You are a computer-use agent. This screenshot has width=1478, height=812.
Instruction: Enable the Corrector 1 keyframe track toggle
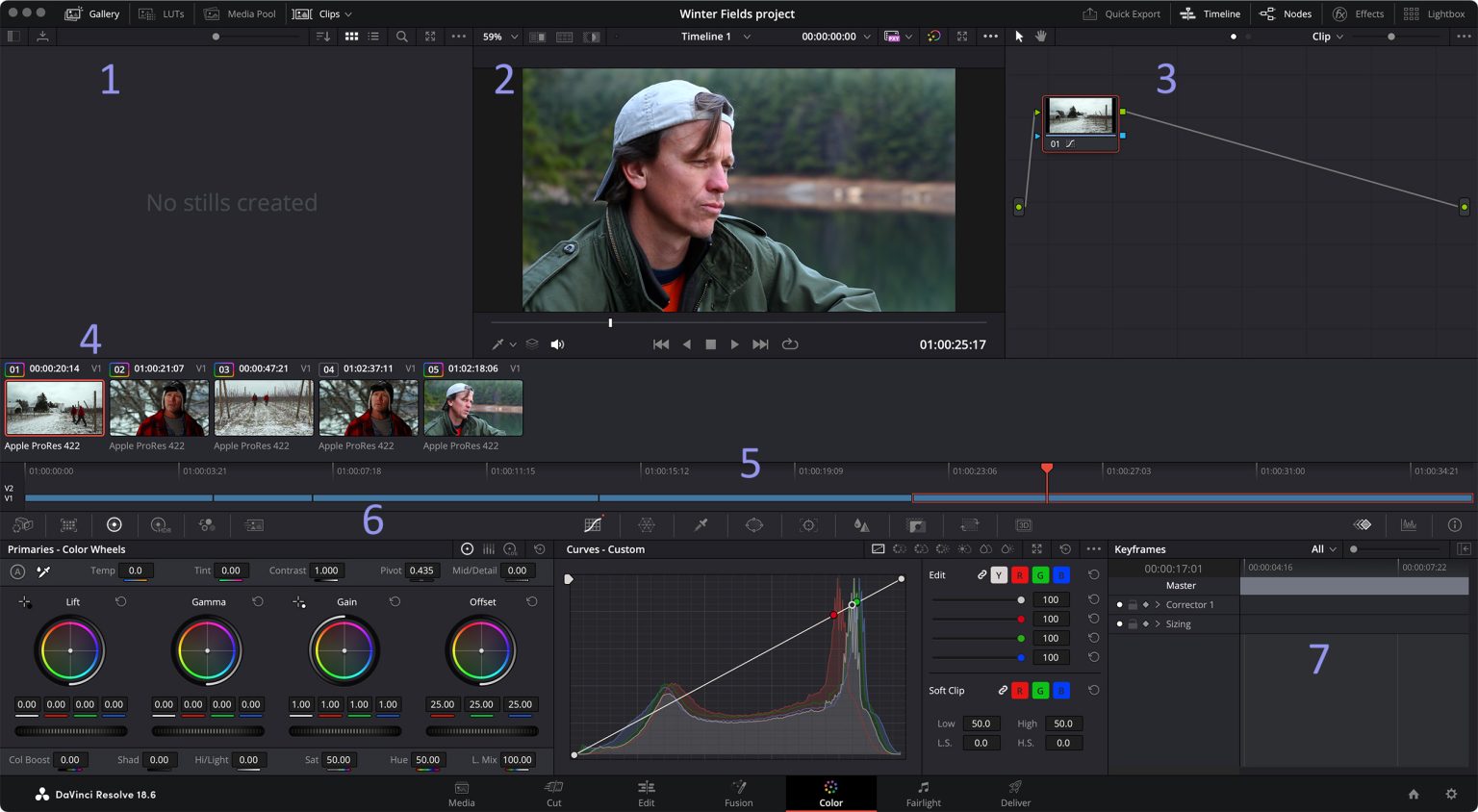(x=1118, y=604)
